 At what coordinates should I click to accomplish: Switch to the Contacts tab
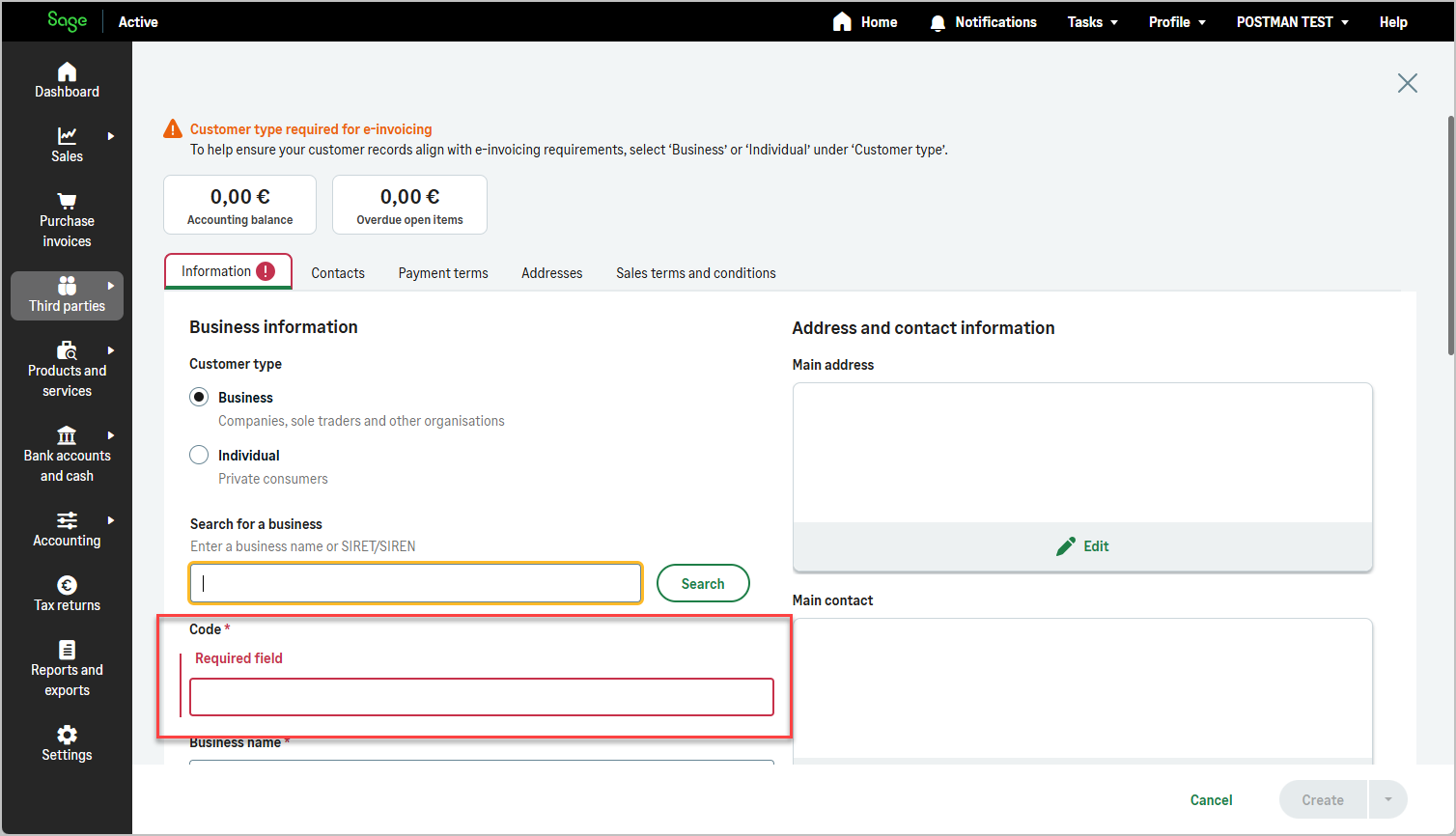338,273
